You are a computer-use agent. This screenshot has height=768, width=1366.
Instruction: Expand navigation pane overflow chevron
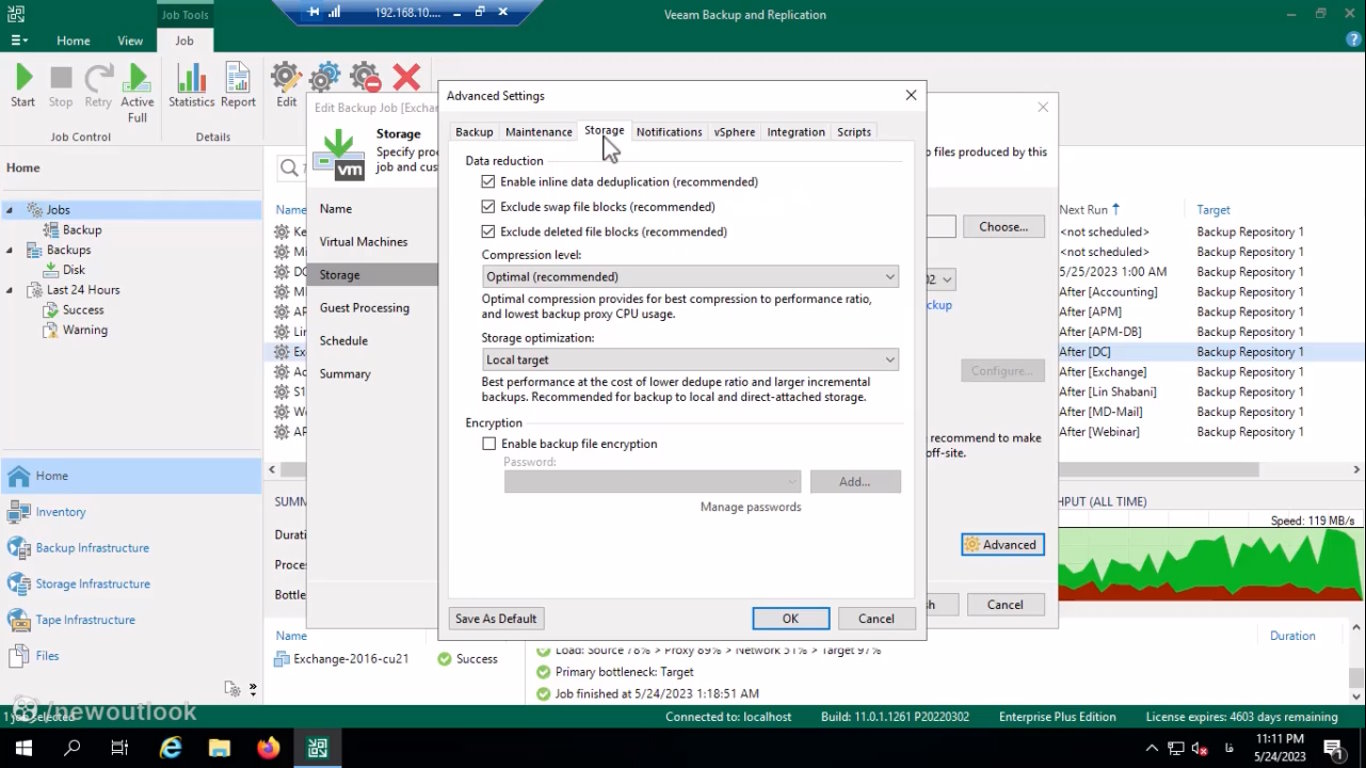point(253,689)
